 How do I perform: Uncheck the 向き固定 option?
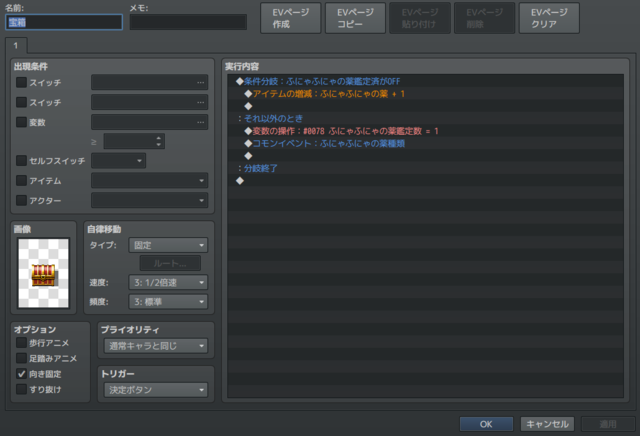[x=21, y=374]
